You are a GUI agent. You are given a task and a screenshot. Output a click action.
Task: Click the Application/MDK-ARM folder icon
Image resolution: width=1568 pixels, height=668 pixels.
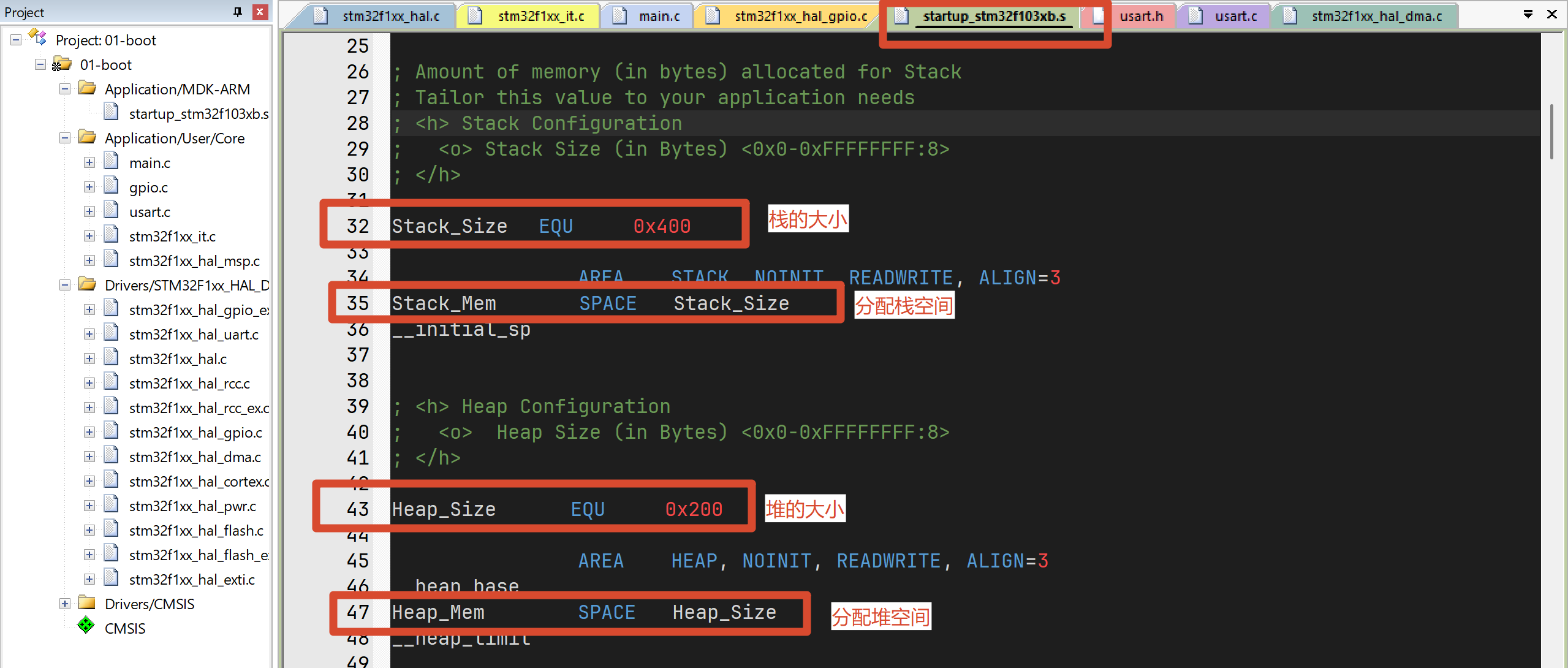click(87, 88)
